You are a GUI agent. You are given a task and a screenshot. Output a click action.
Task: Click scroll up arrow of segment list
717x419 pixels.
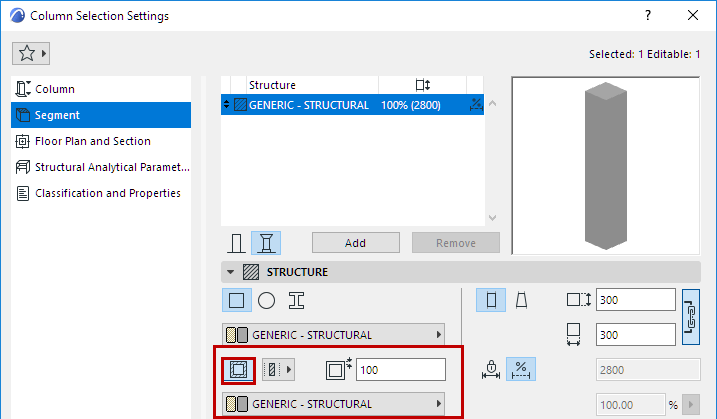tap(492, 103)
